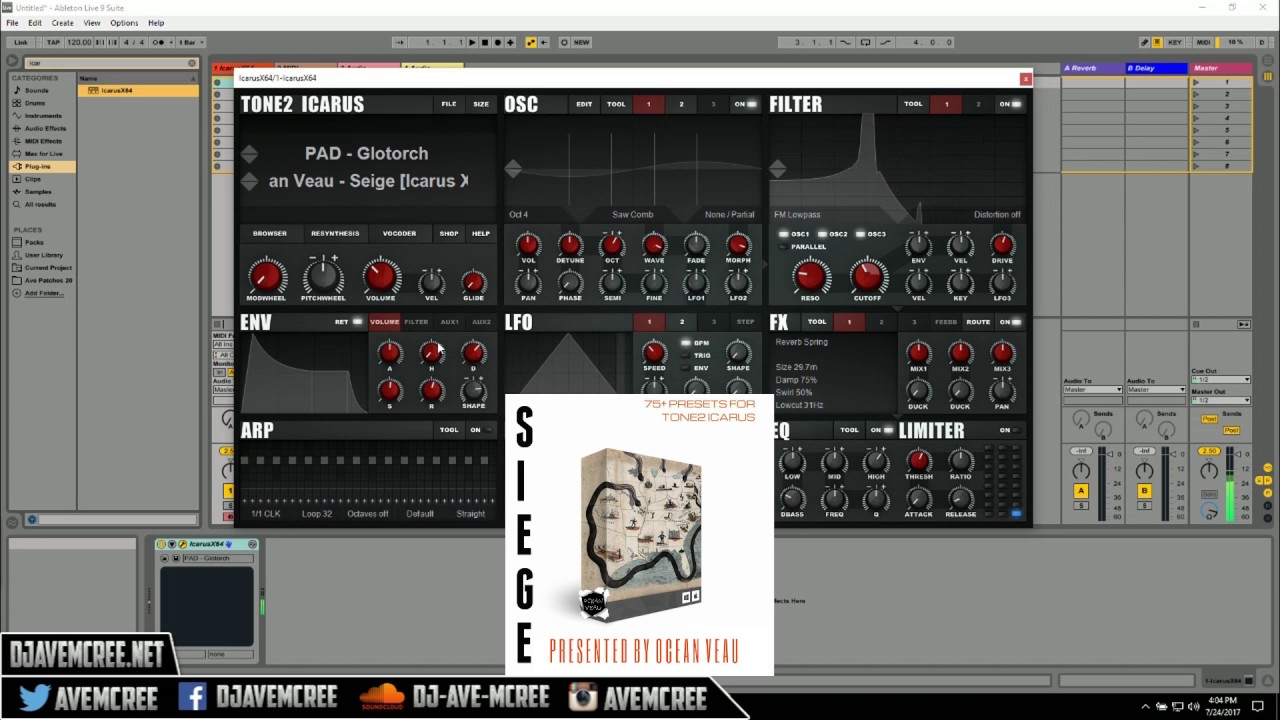Click the Arrangement Record button
This screenshot has height=720, width=1280.
498,42
